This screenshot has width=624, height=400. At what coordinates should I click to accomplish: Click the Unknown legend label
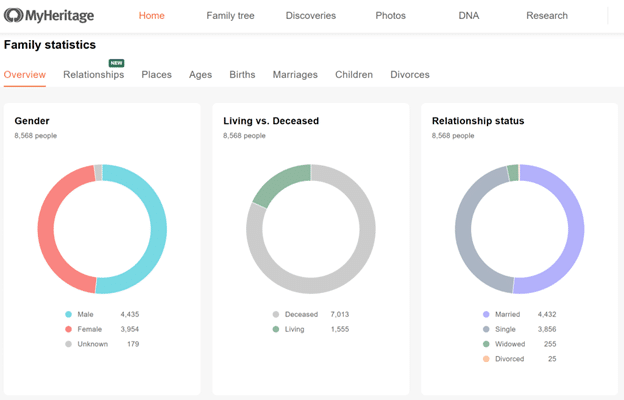93,344
